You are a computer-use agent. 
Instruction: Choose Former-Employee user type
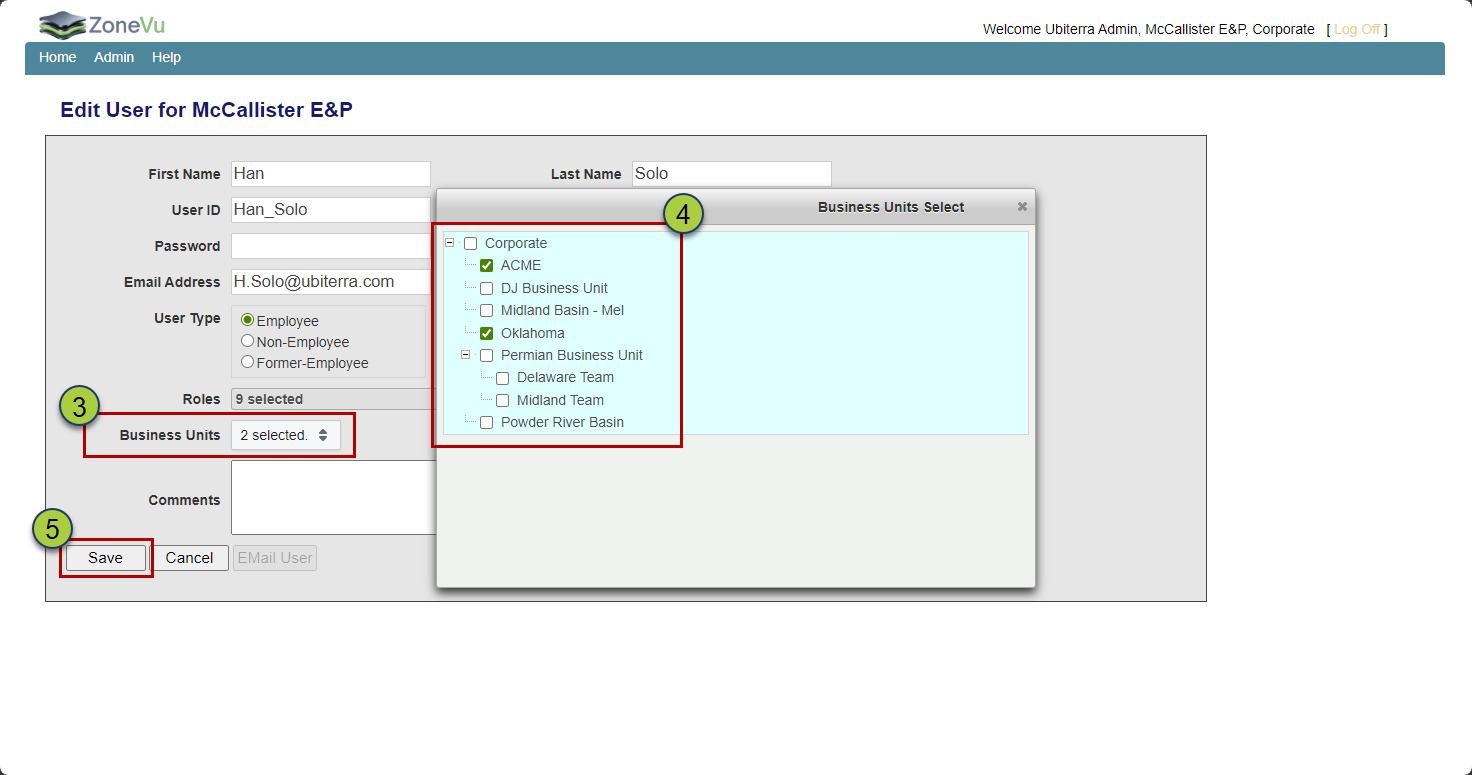[248, 363]
